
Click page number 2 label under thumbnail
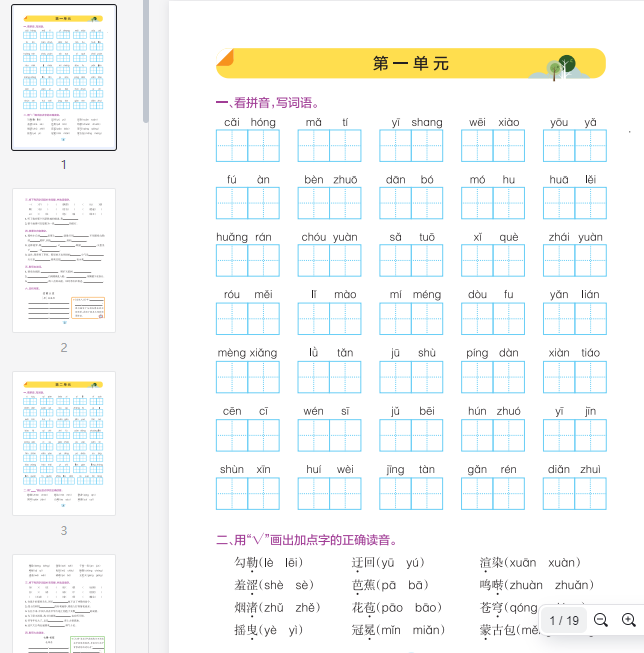click(x=64, y=348)
